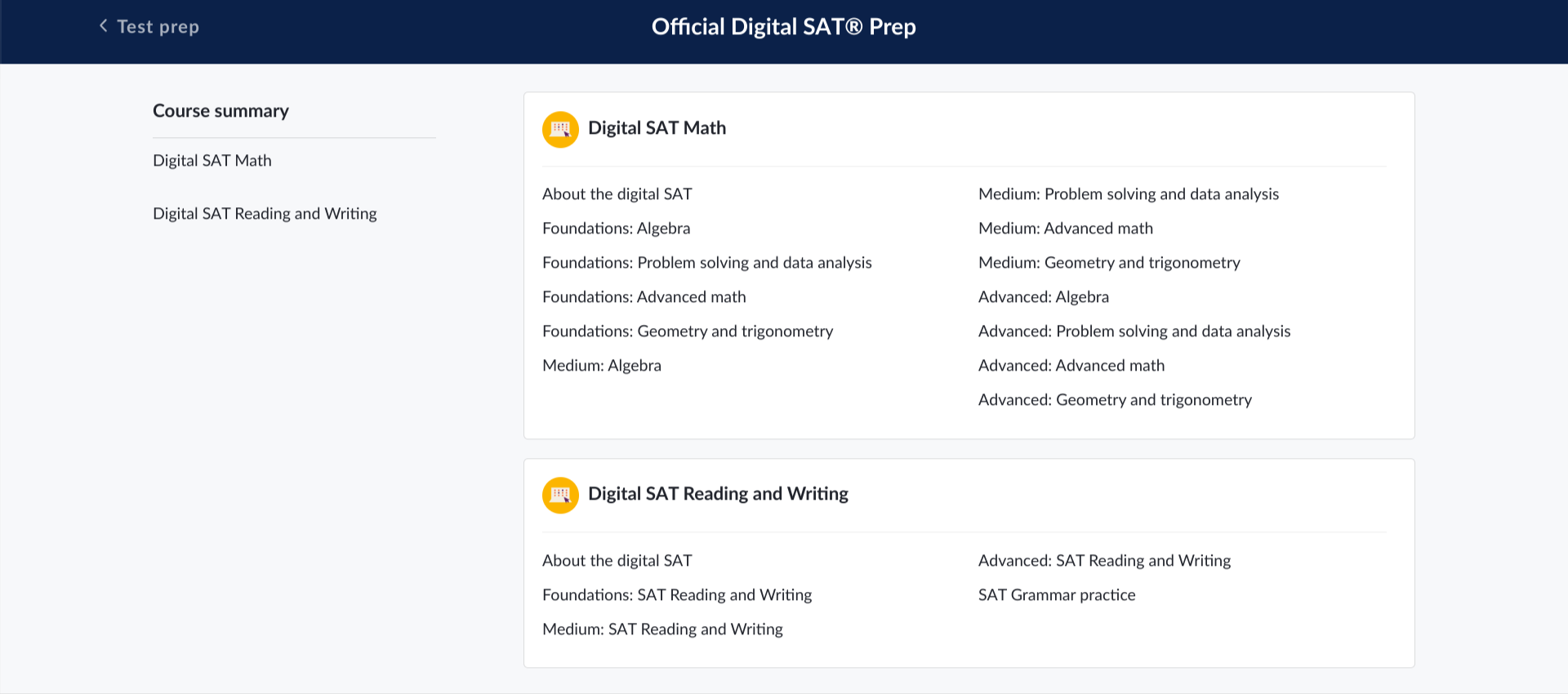The image size is (1568, 694).
Task: Go to Advanced: Algebra
Action: 1043,297
